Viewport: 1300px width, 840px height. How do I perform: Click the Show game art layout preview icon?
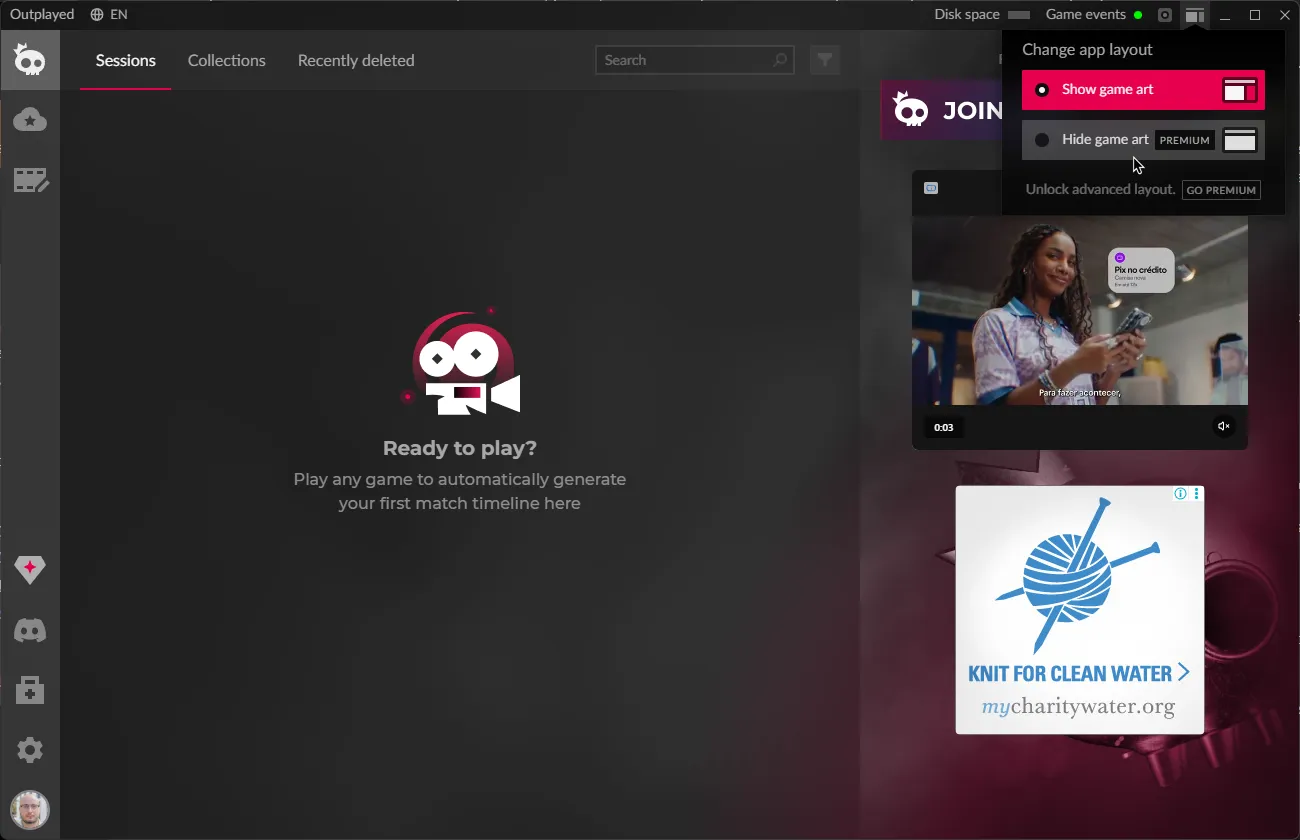(x=1240, y=91)
